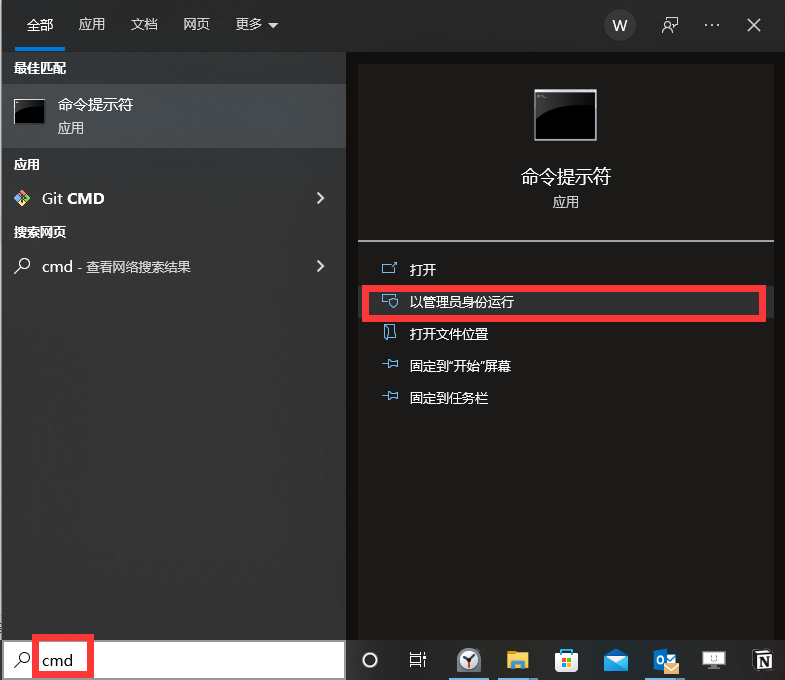The image size is (785, 680).
Task: Click the search box magnifier icon
Action: [22, 659]
